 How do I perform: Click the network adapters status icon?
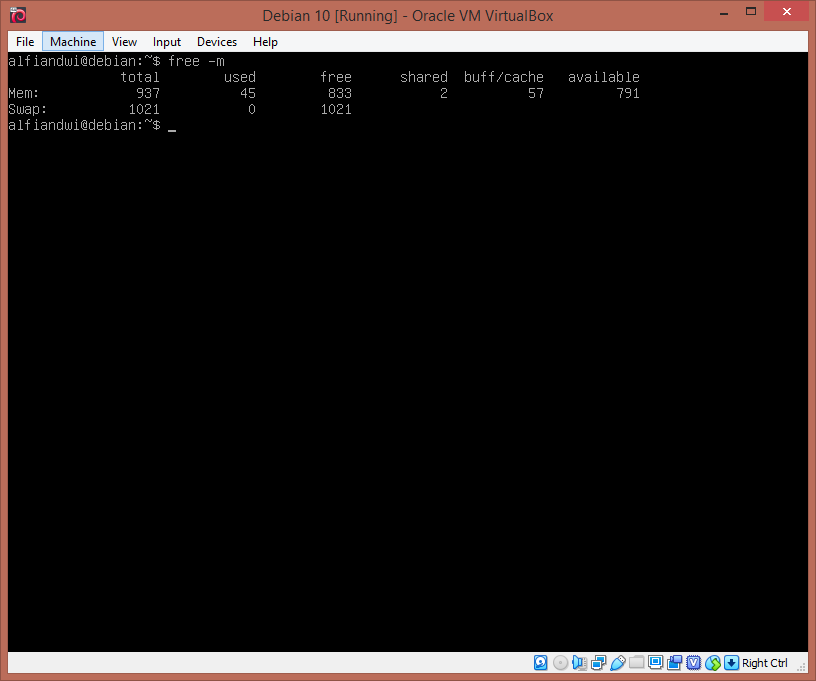[598, 662]
